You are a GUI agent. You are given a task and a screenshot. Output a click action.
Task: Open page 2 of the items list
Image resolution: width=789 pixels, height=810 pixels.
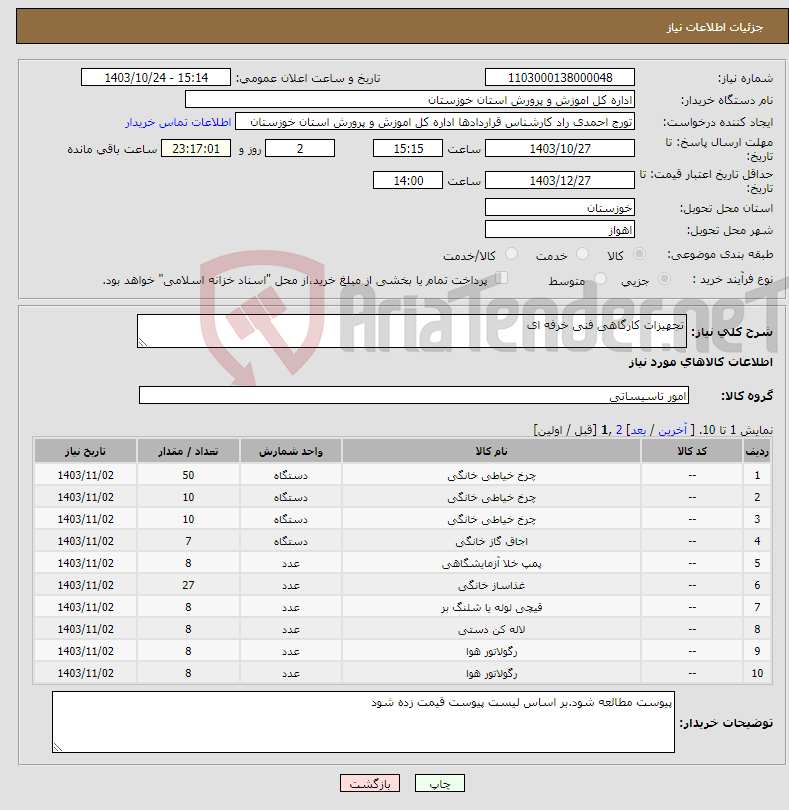(x=619, y=430)
